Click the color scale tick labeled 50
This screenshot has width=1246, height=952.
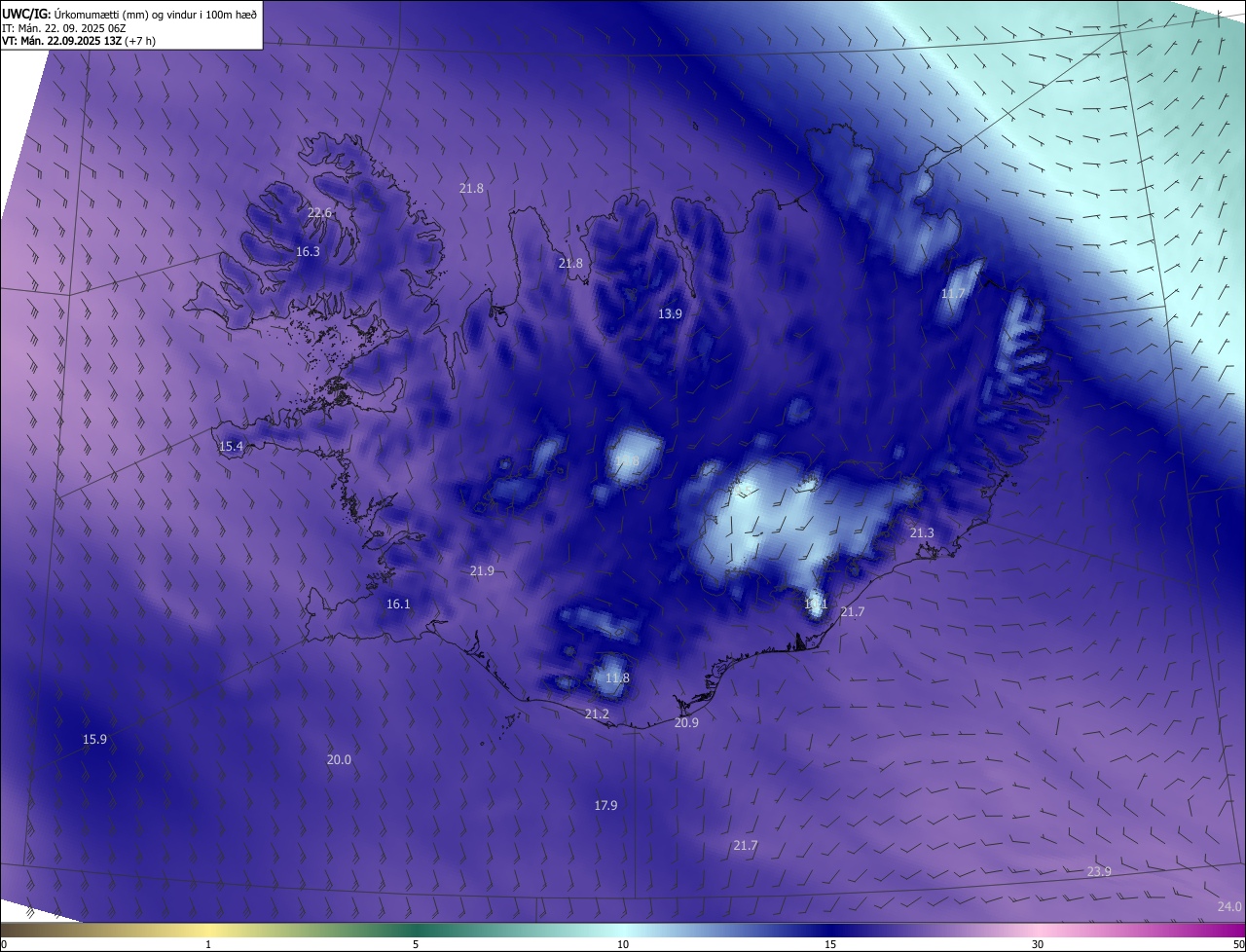point(1238,944)
